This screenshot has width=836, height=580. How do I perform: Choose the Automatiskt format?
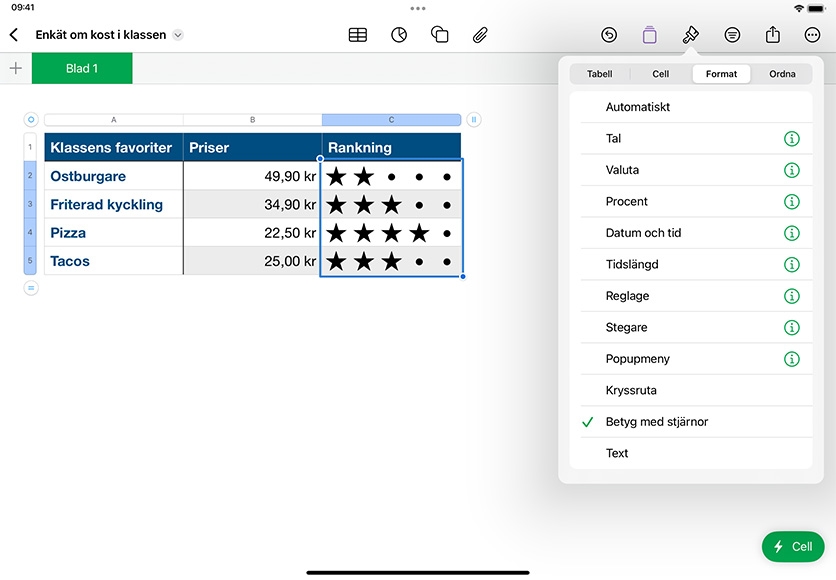click(x=691, y=107)
